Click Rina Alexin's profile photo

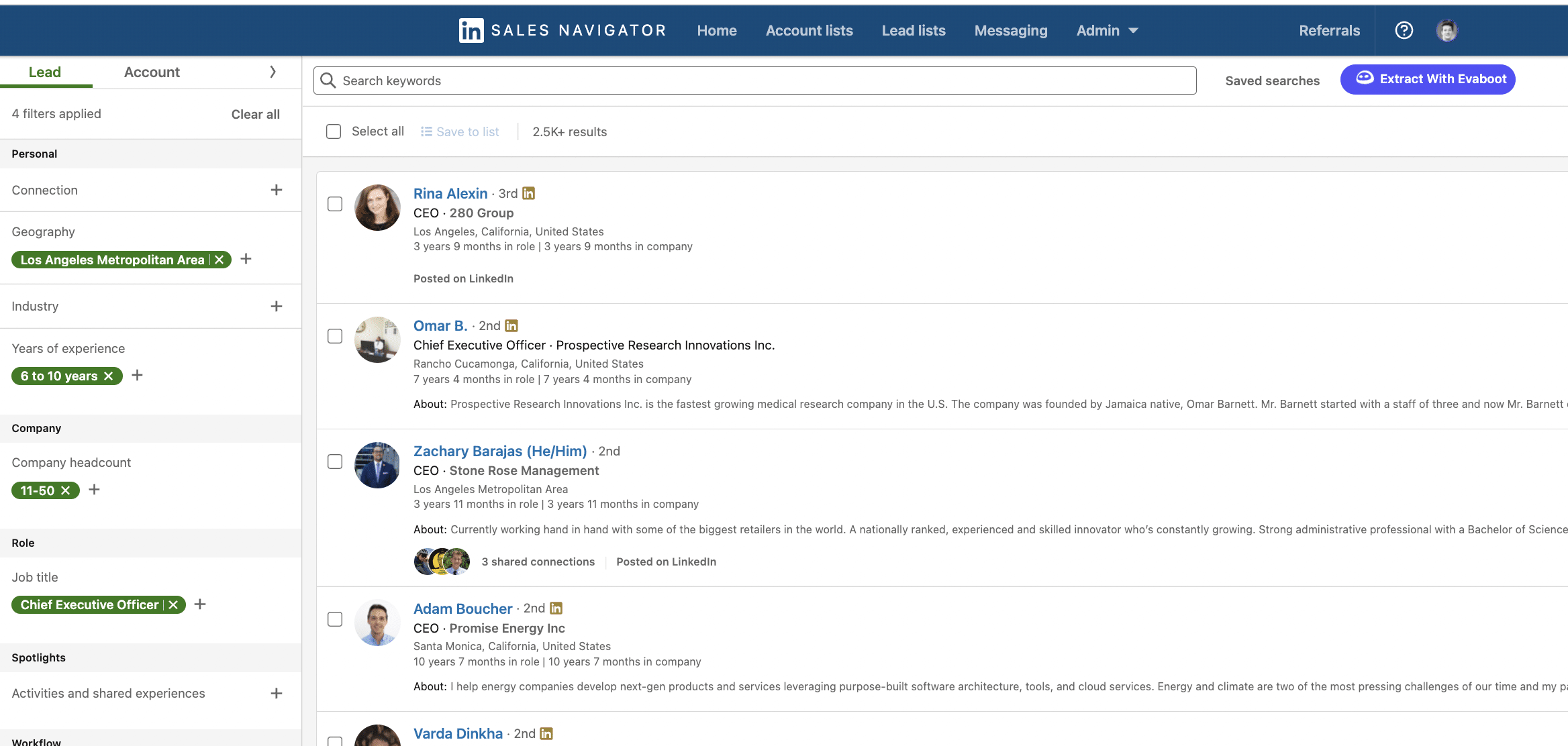(377, 207)
